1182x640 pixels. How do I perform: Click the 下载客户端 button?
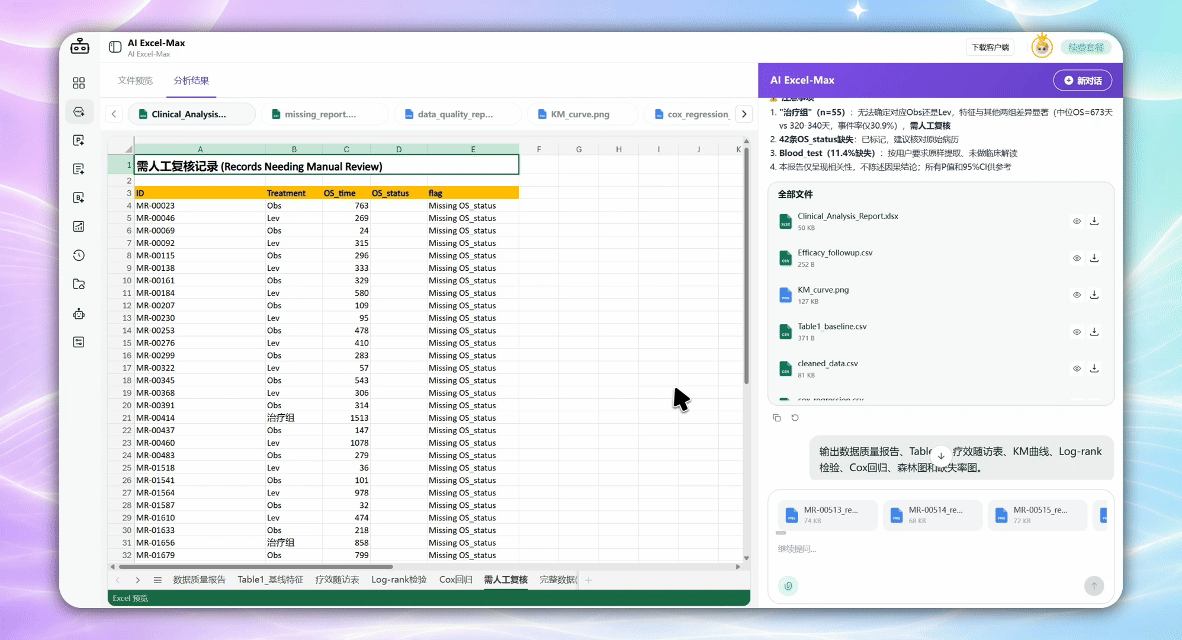(x=990, y=47)
